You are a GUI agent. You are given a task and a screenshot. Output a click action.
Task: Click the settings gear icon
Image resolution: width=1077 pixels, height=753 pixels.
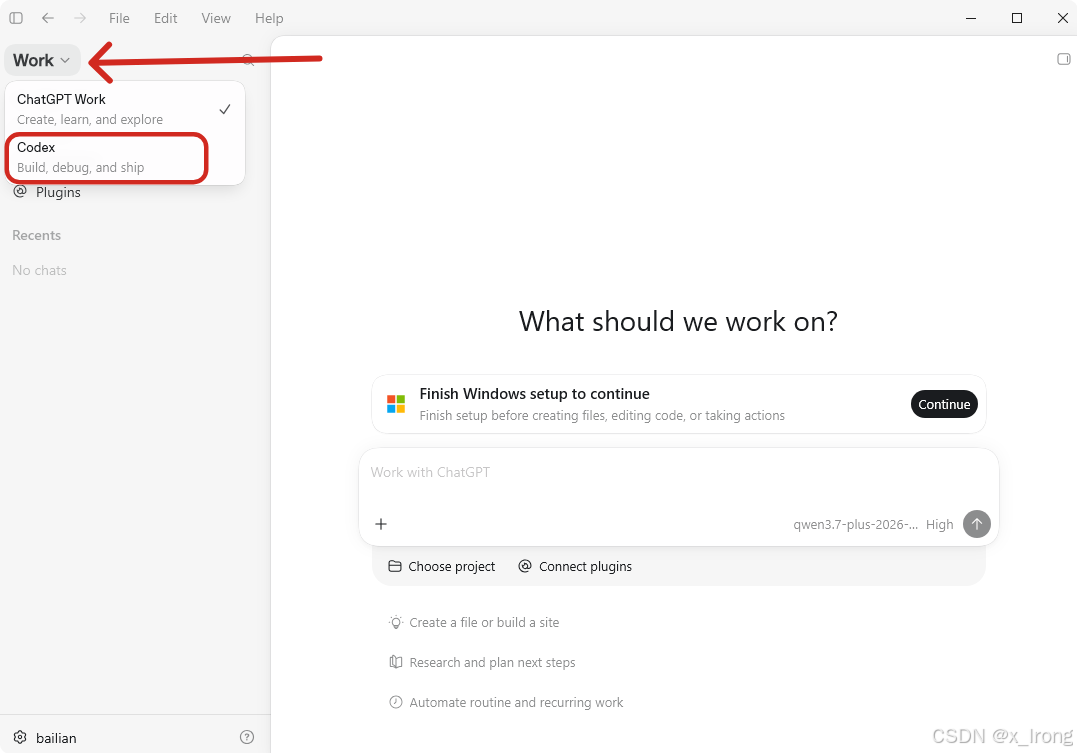pyautogui.click(x=20, y=737)
